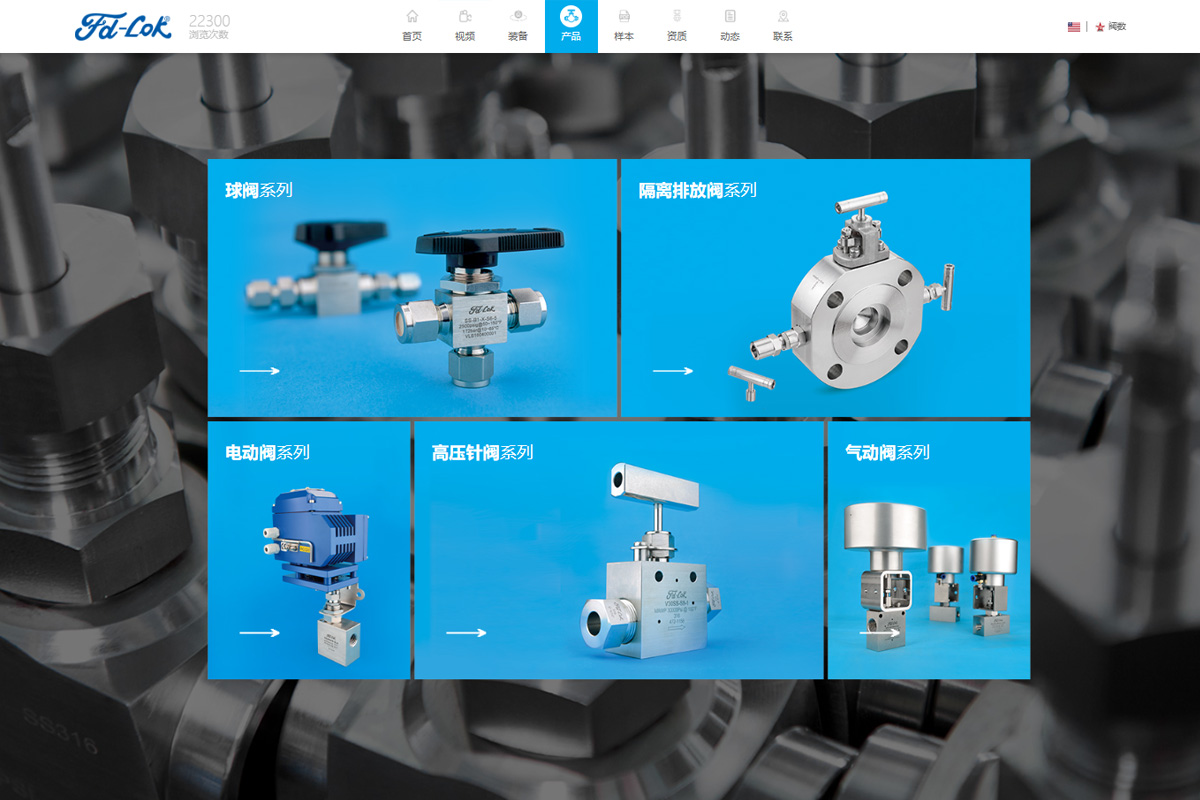This screenshot has height=800, width=1200.
Task: Click the highlighted 产品 valve icon
Action: coord(571,17)
